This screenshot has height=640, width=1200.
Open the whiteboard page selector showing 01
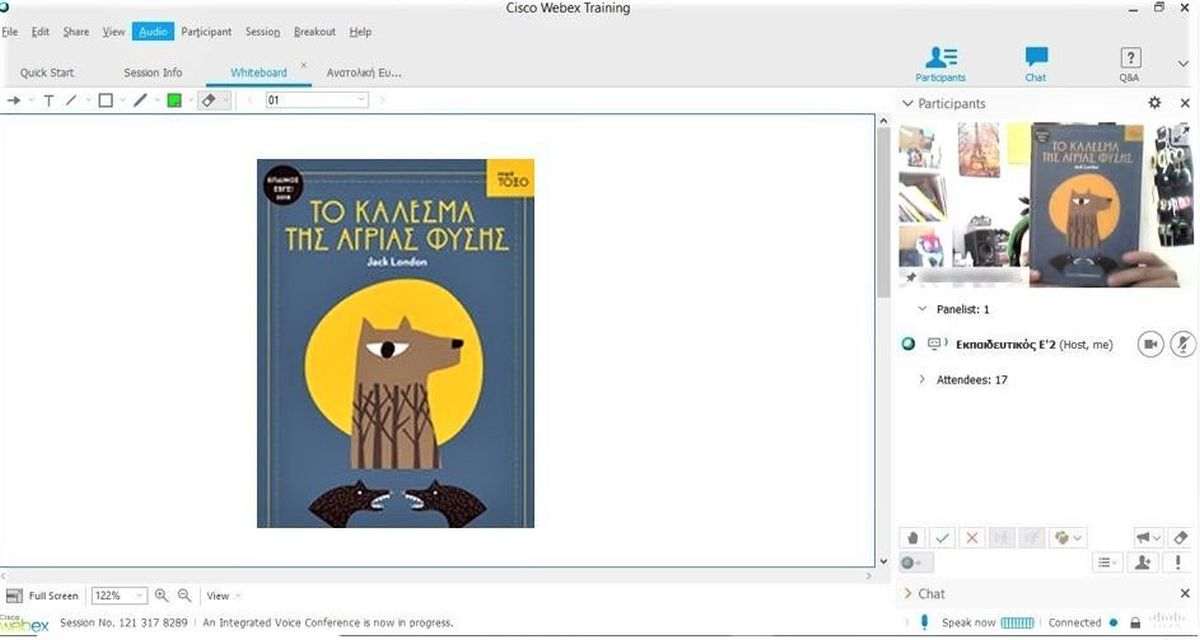[317, 100]
